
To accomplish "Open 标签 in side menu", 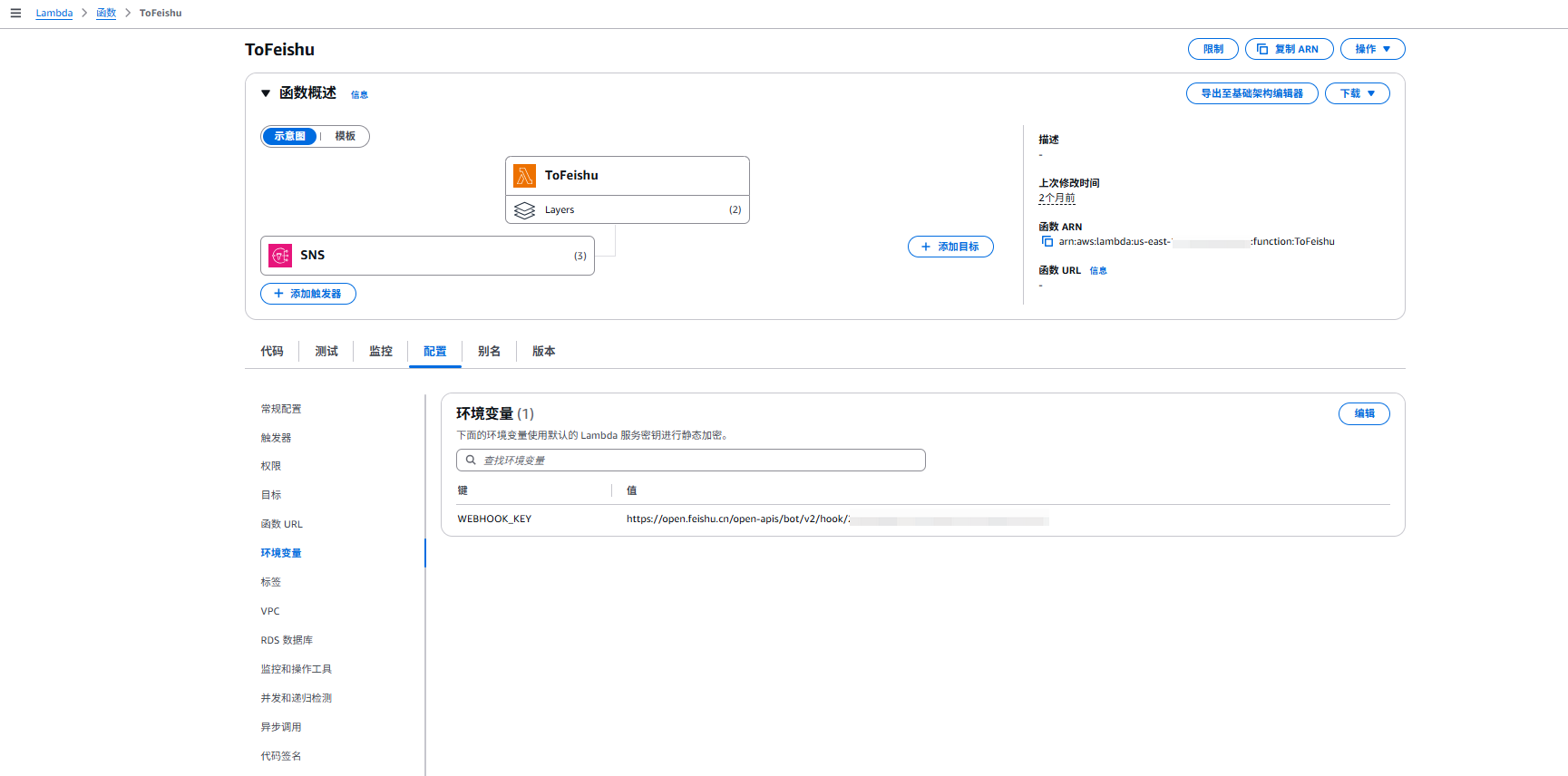I will 271,582.
